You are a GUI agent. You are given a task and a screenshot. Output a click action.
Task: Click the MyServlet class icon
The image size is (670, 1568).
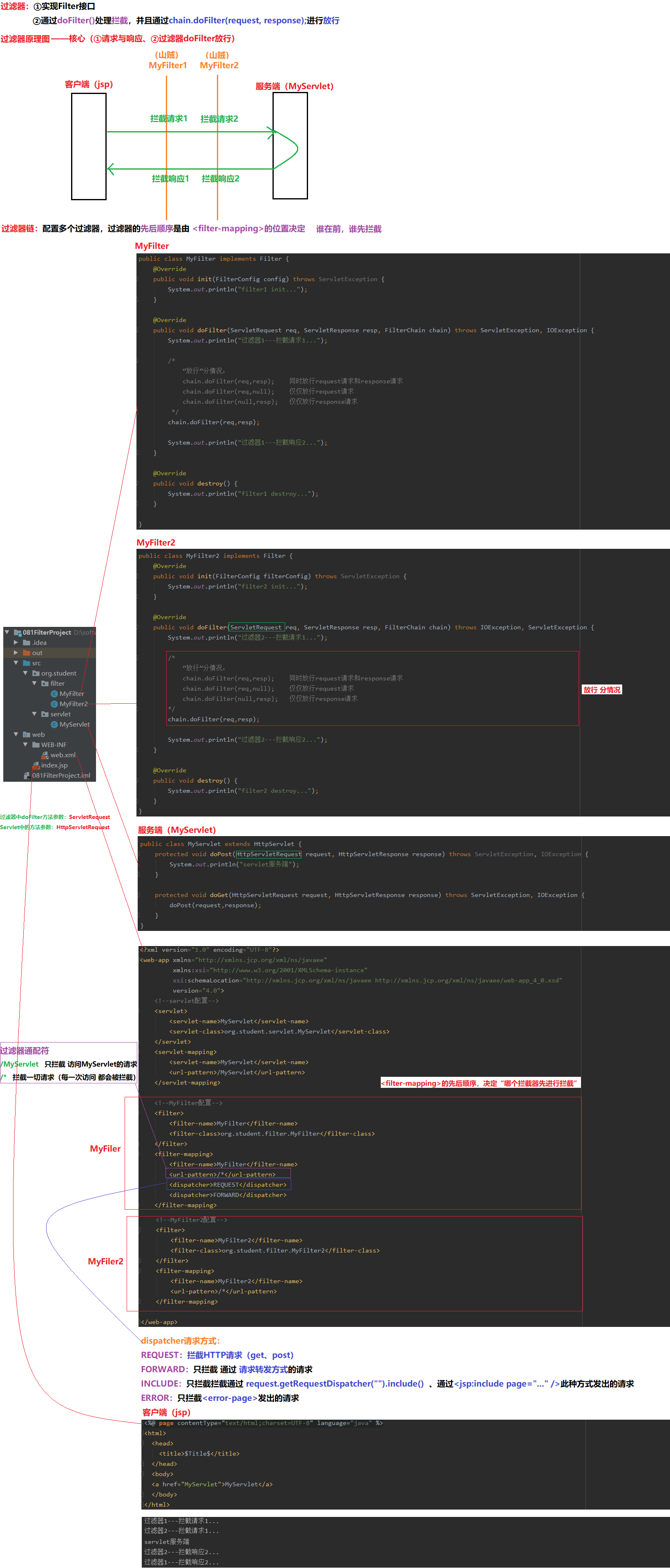tap(54, 725)
